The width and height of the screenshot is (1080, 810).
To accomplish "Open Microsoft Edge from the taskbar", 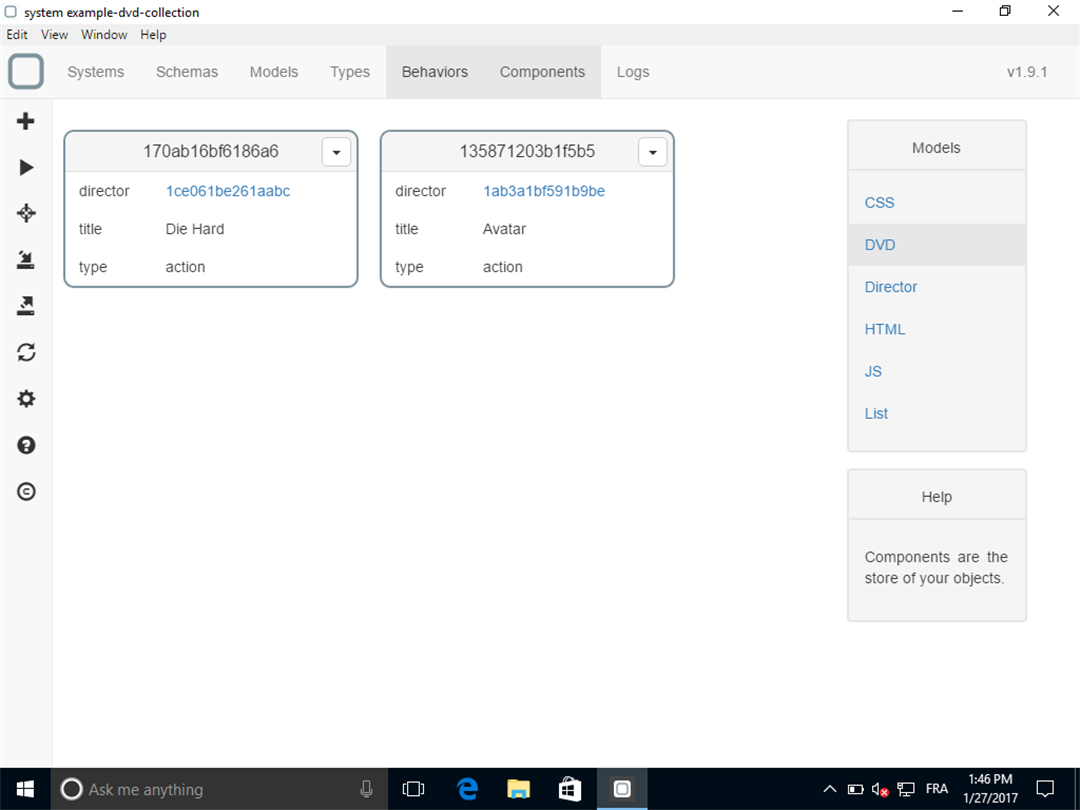I will [x=467, y=789].
